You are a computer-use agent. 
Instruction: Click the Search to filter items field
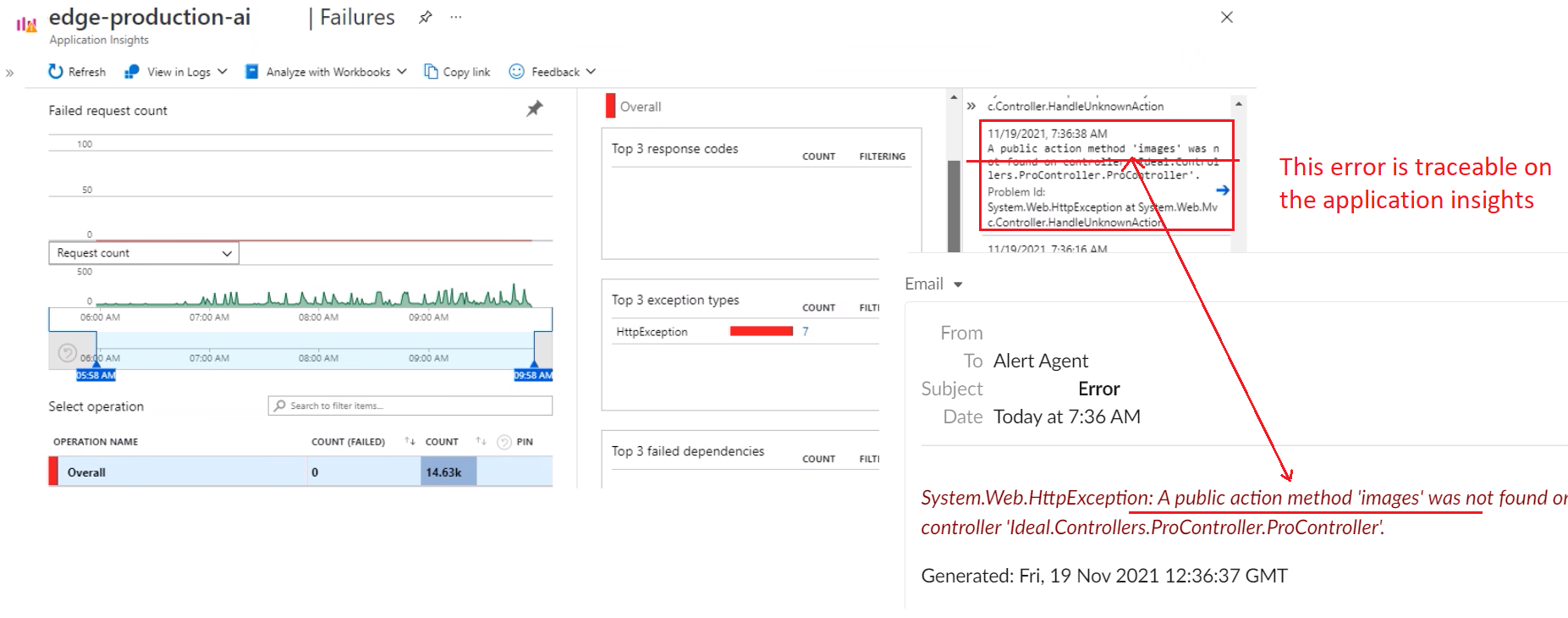click(410, 406)
